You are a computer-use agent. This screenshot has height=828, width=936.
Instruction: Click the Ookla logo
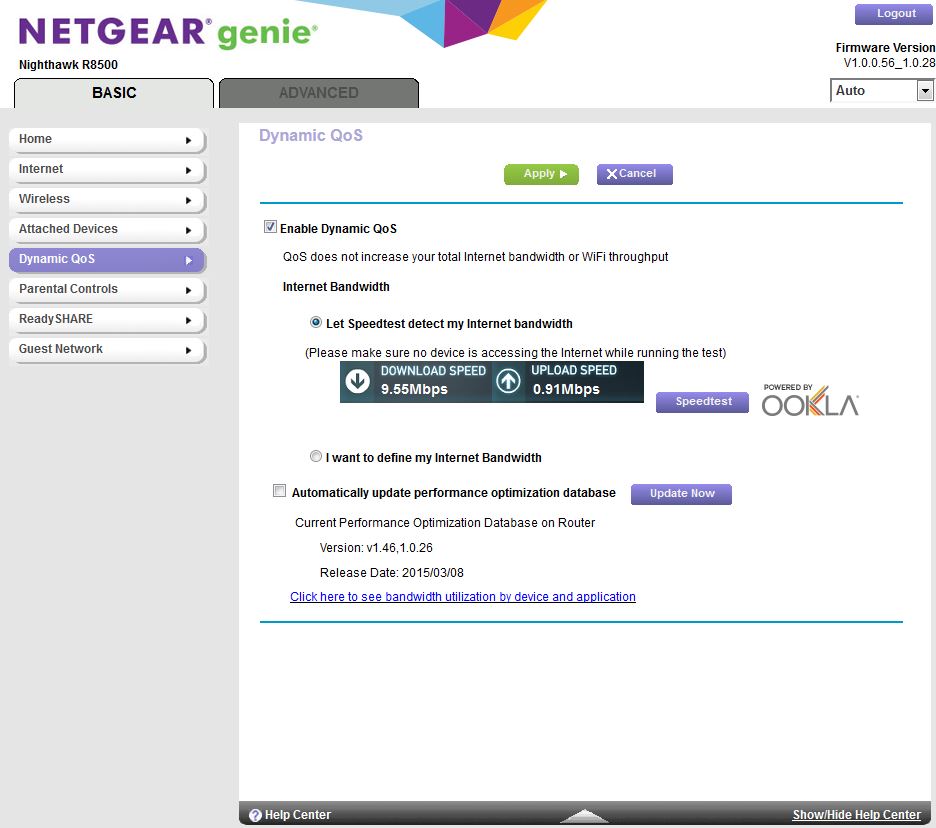[x=810, y=401]
